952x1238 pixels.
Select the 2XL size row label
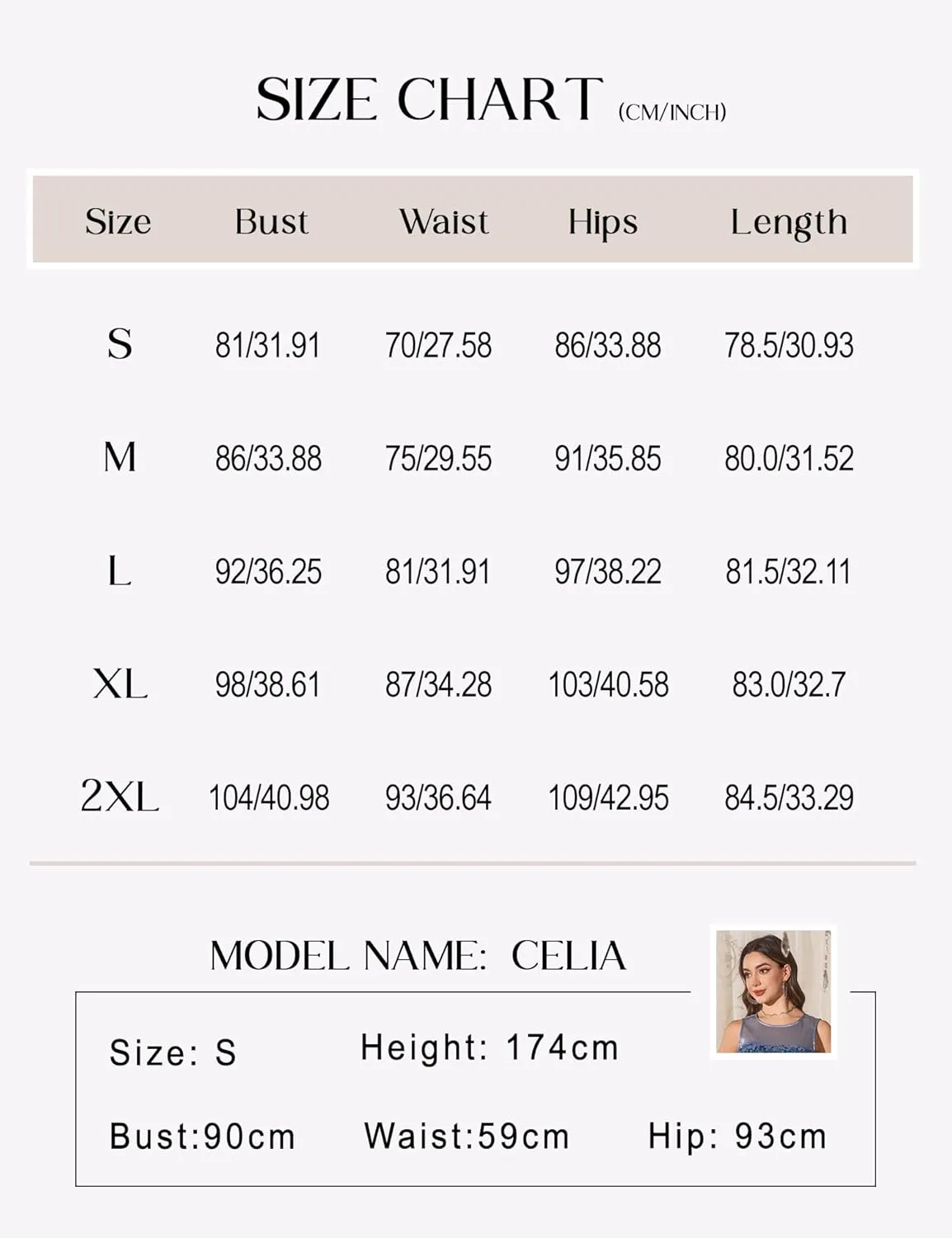point(120,796)
